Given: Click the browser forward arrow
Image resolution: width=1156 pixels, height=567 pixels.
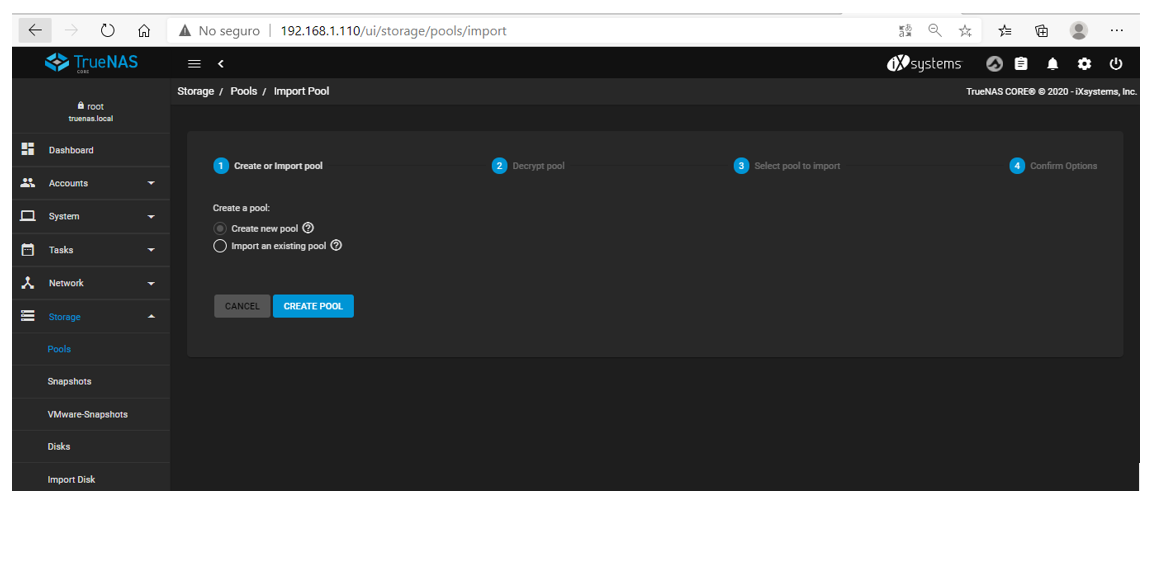Looking at the screenshot, I should click(72, 31).
